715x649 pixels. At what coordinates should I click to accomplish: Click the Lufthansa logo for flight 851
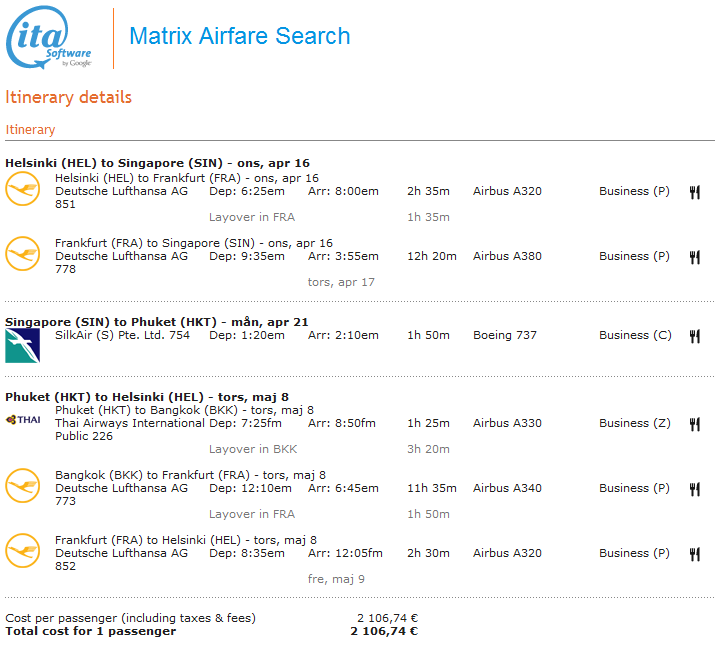click(22, 189)
